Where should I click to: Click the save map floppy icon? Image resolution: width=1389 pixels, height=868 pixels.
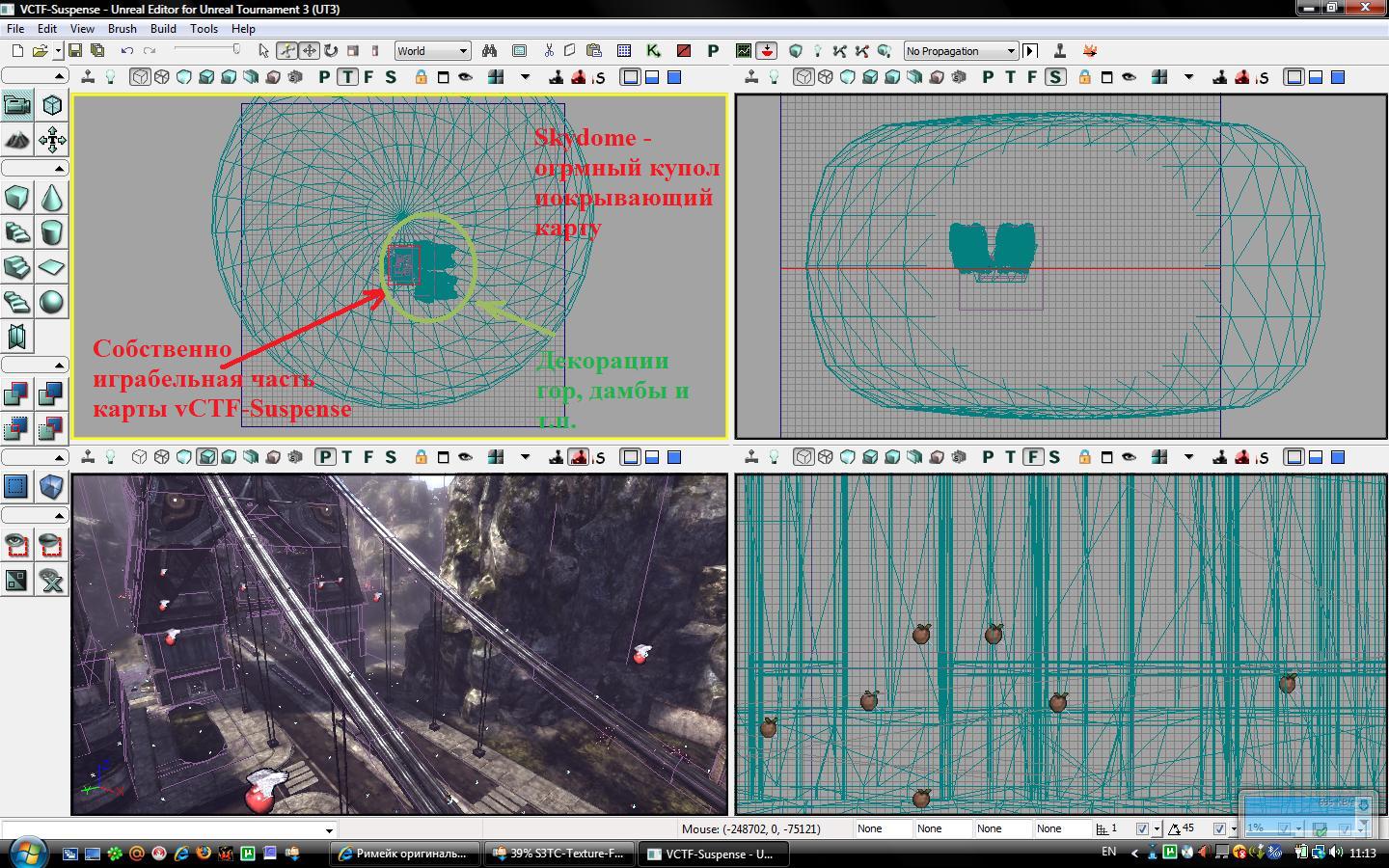coord(75,51)
